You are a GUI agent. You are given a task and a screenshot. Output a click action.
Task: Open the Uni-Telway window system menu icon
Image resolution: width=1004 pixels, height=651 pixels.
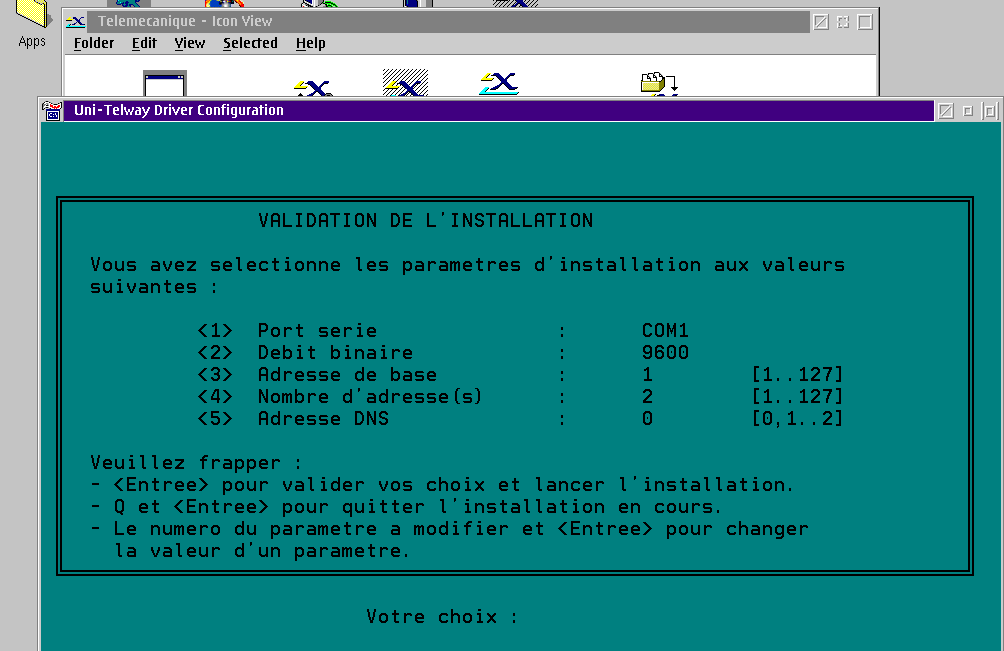[x=52, y=111]
